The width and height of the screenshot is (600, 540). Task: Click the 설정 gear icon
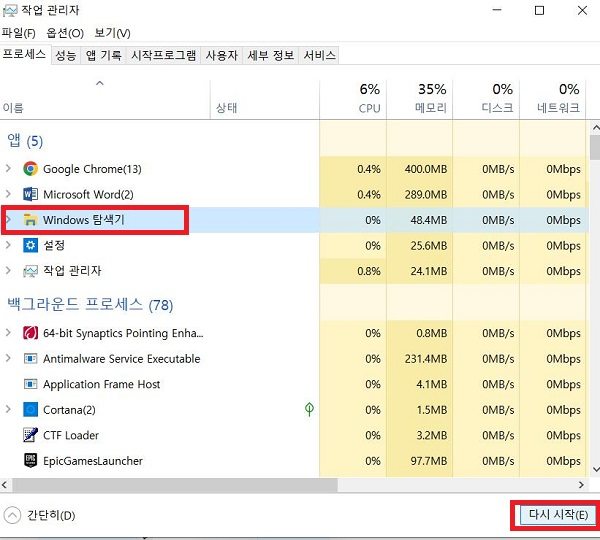pos(30,245)
